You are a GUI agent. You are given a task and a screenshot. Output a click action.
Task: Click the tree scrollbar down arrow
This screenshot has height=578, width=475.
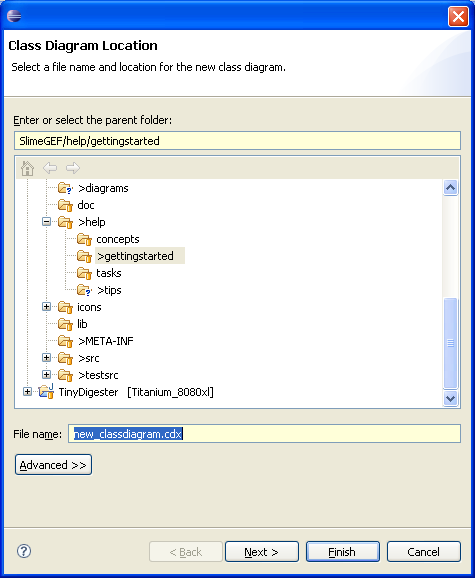pyautogui.click(x=451, y=398)
